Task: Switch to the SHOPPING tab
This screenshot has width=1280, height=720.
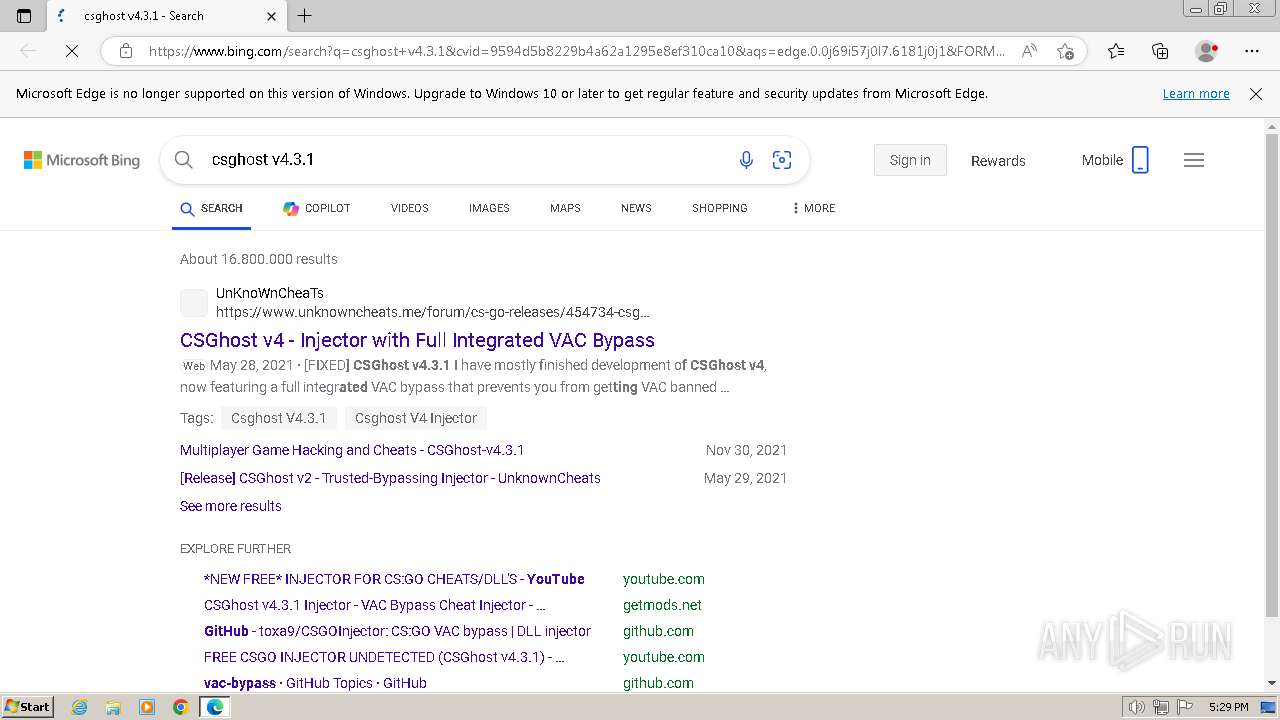Action: tap(719, 208)
